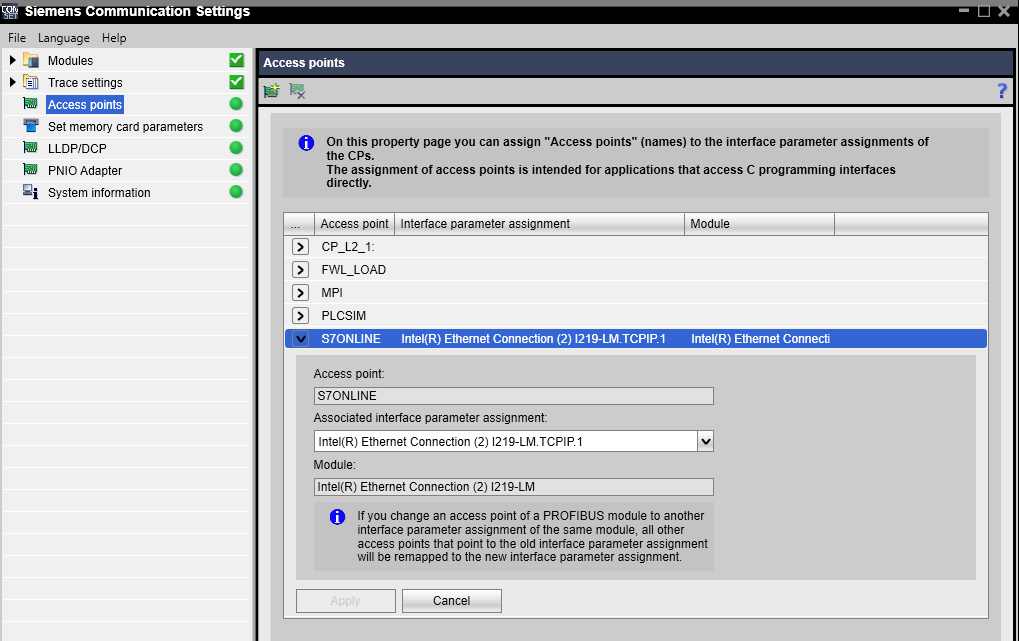This screenshot has height=641, width=1019.
Task: Expand the Modules tree node
Action: coord(12,60)
